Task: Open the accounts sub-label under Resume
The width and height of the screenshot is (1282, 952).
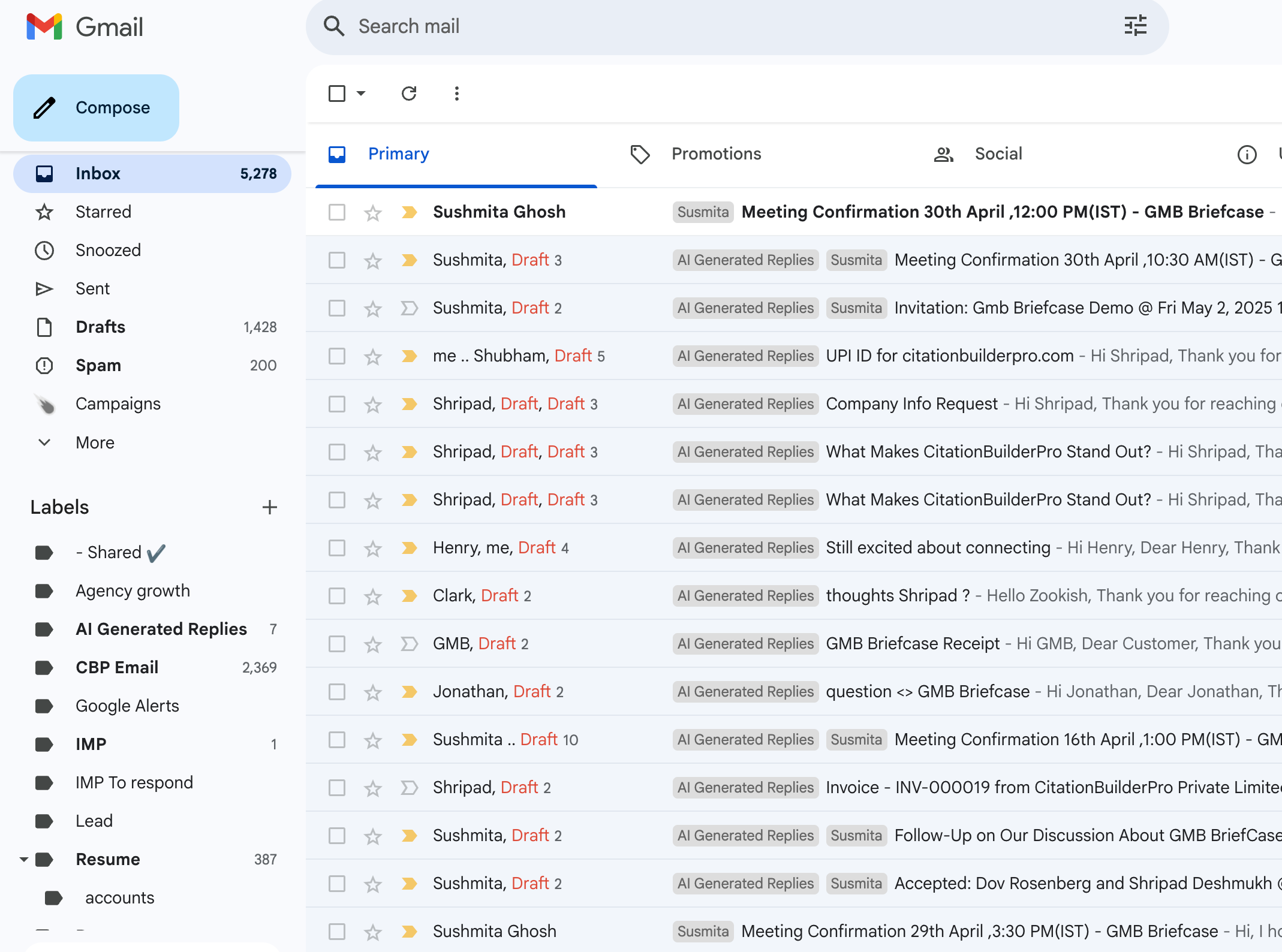Action: (x=152, y=898)
